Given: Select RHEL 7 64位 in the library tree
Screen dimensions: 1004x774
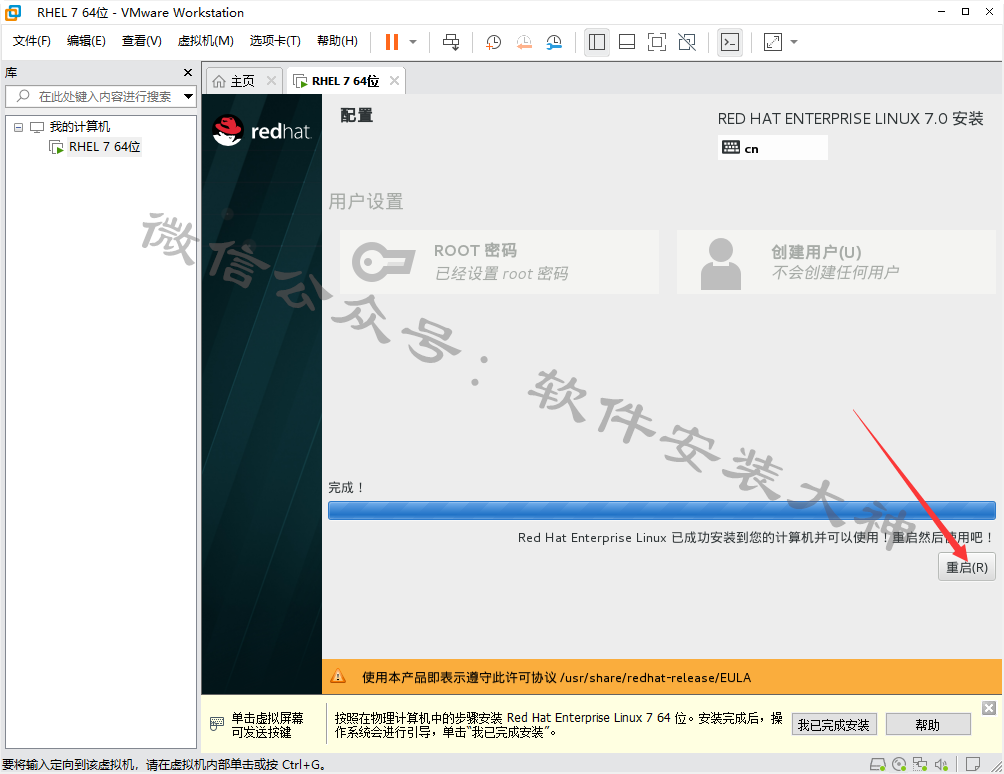Looking at the screenshot, I should [104, 147].
